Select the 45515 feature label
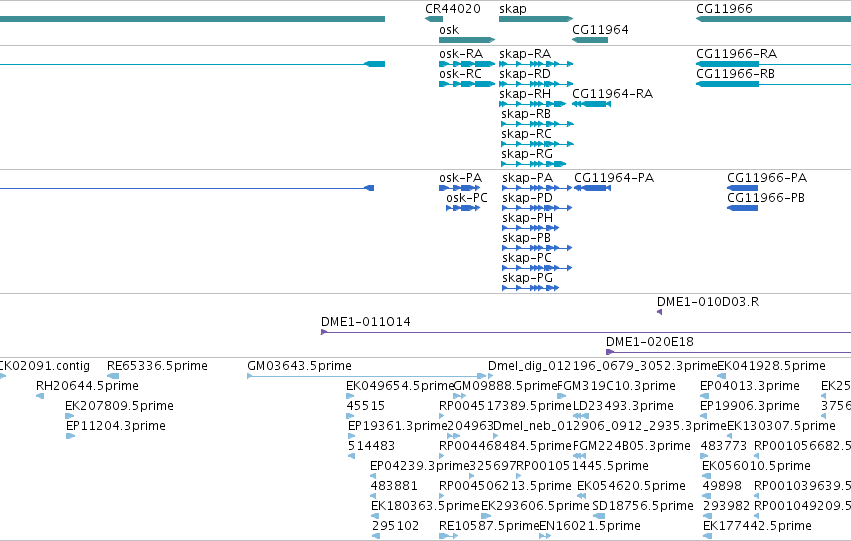The height and width of the screenshot is (541, 851). coord(366,406)
